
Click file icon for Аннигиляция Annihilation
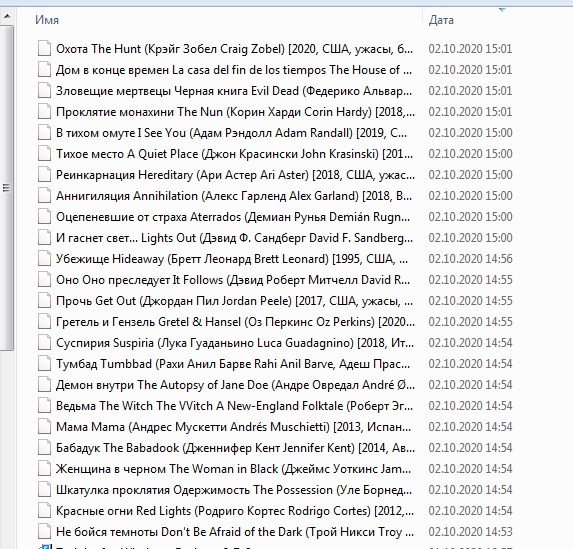45,196
